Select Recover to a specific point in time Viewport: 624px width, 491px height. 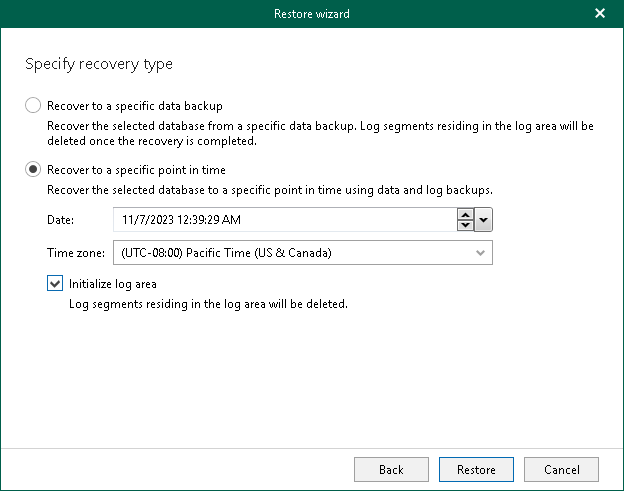33,170
